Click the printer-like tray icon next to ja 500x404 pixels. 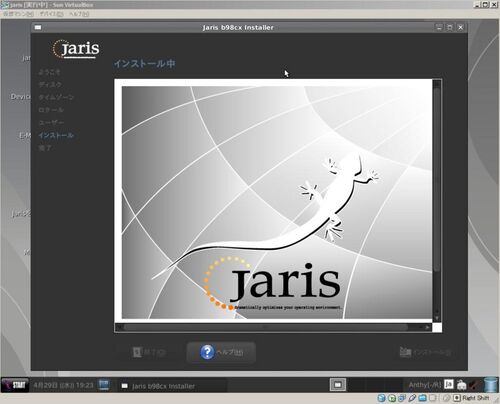pos(462,385)
